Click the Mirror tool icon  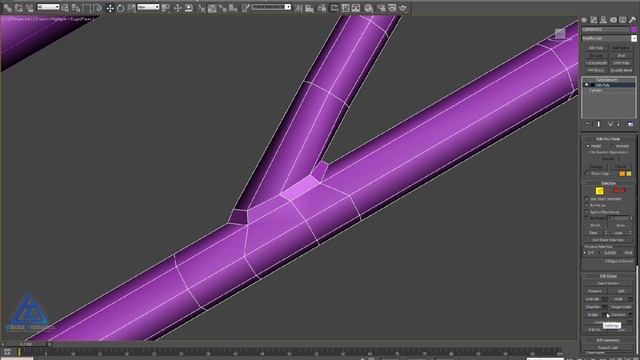pos(299,8)
